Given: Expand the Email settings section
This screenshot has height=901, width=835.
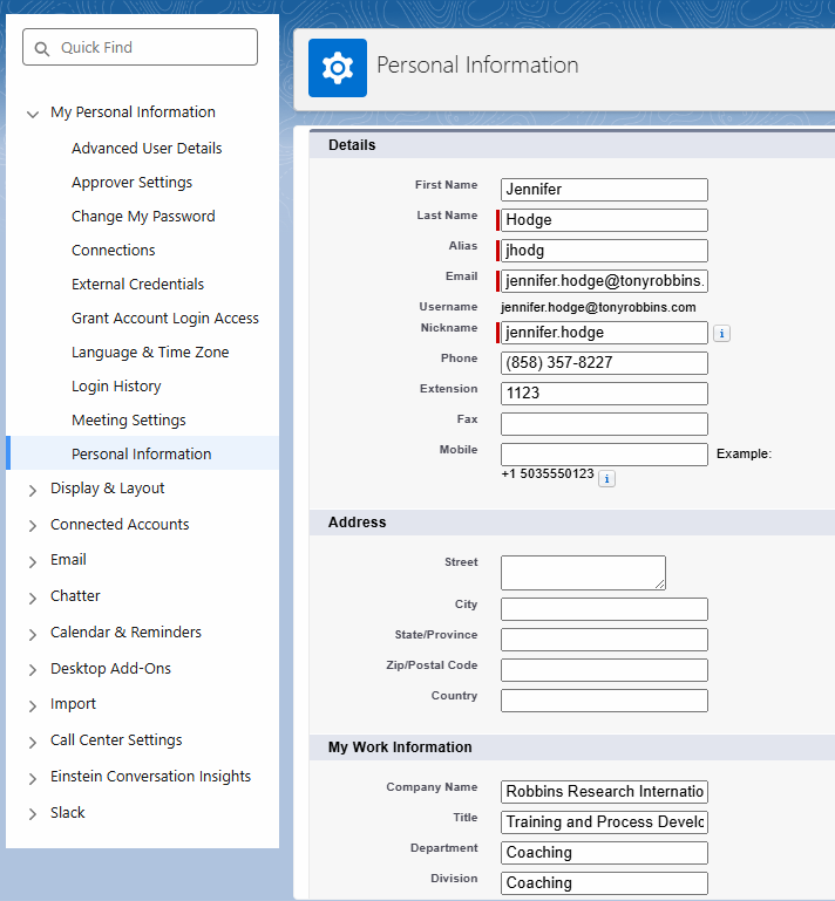Looking at the screenshot, I should point(33,561).
